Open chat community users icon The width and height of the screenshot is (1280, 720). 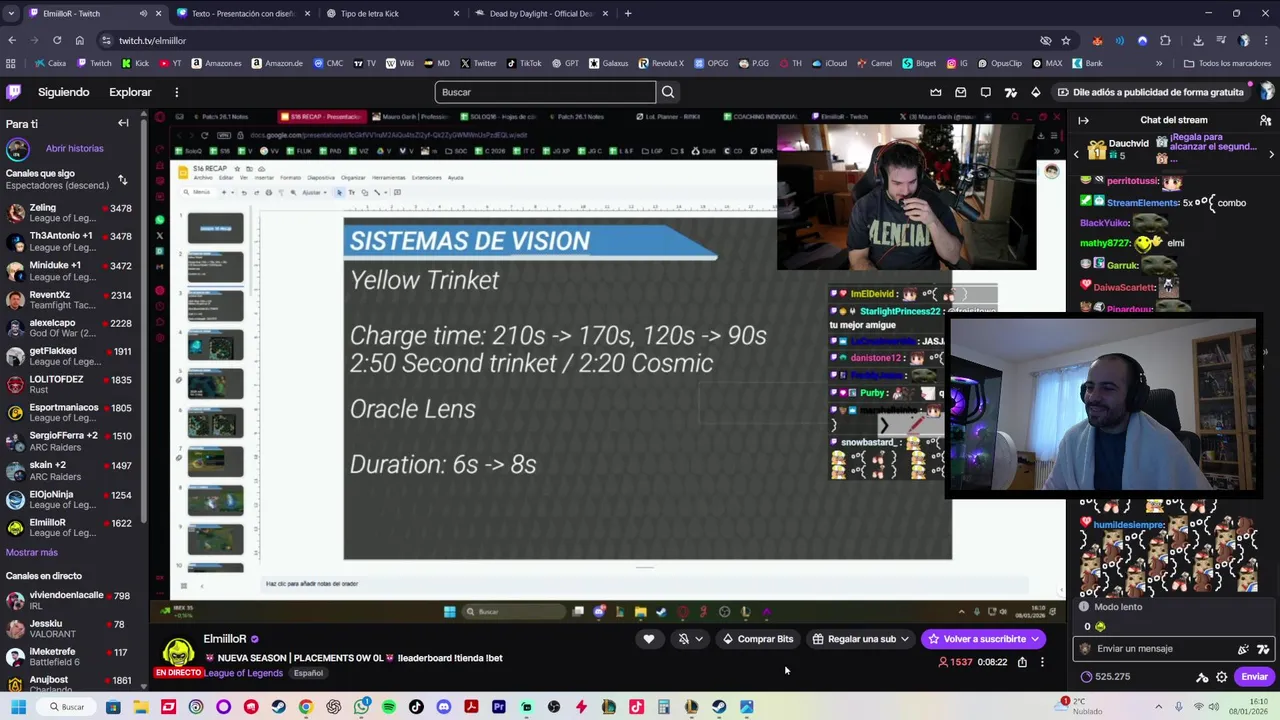click(x=1264, y=120)
